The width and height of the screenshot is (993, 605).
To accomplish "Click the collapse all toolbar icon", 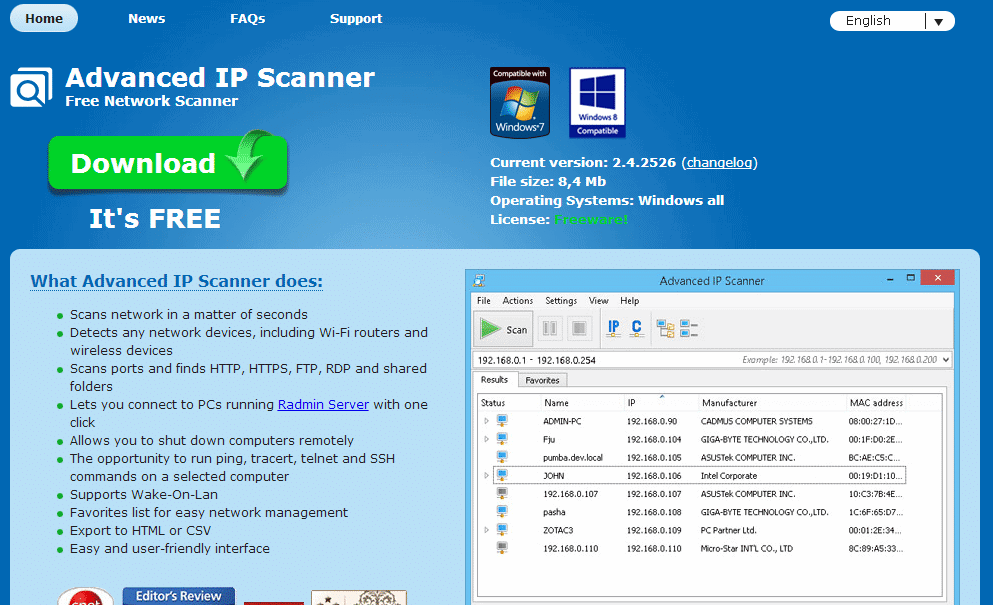I will [688, 328].
